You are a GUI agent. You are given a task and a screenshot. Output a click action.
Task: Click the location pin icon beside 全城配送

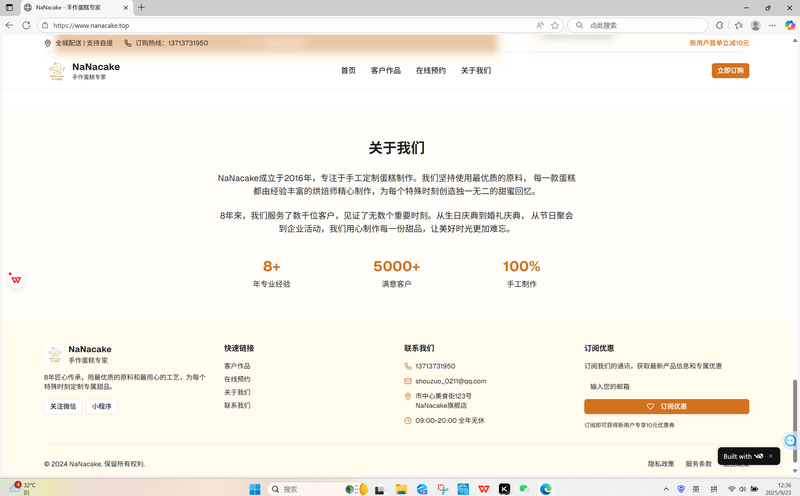(x=48, y=43)
